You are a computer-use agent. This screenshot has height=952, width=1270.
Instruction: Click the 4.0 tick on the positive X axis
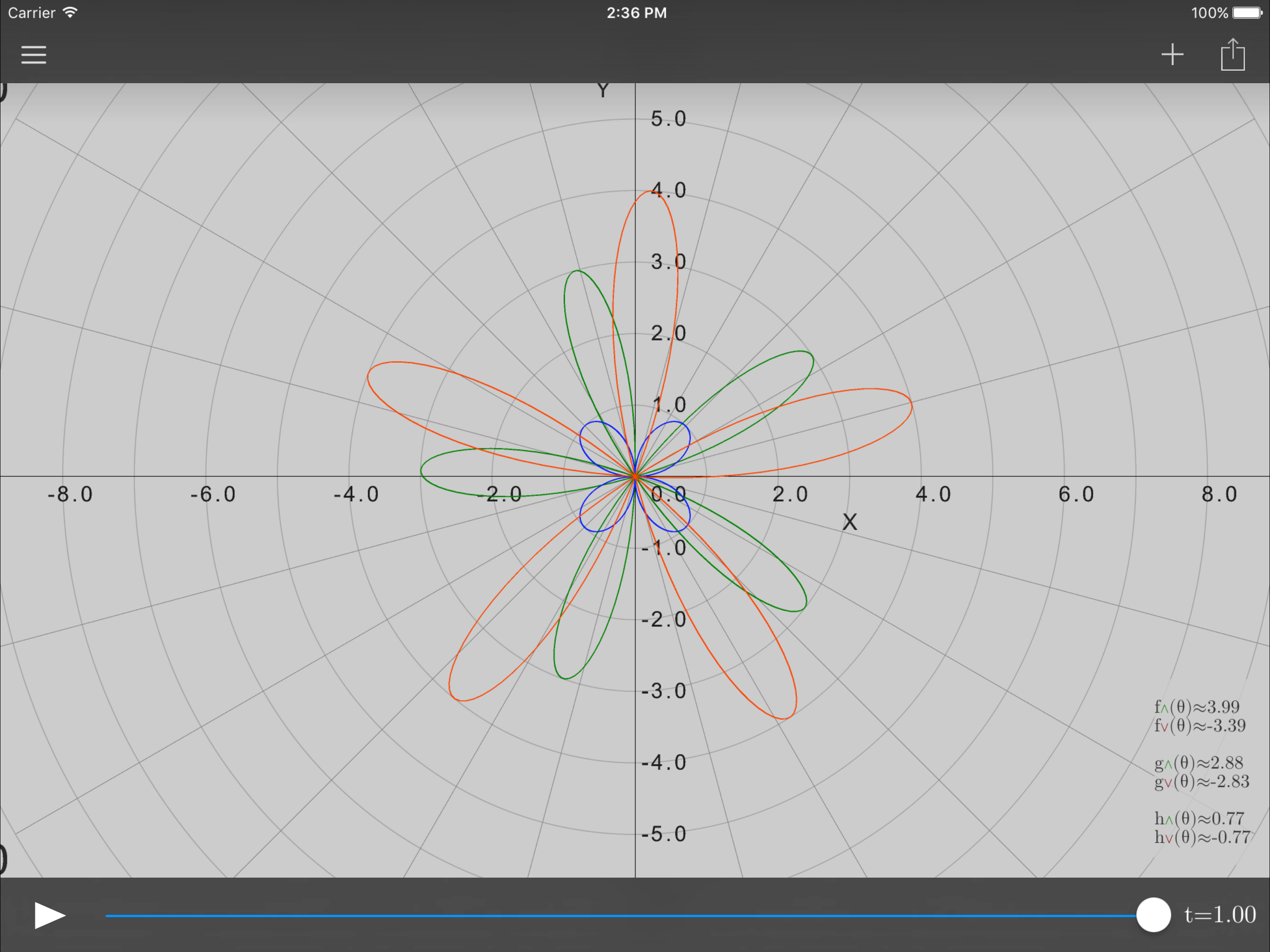pos(933,495)
